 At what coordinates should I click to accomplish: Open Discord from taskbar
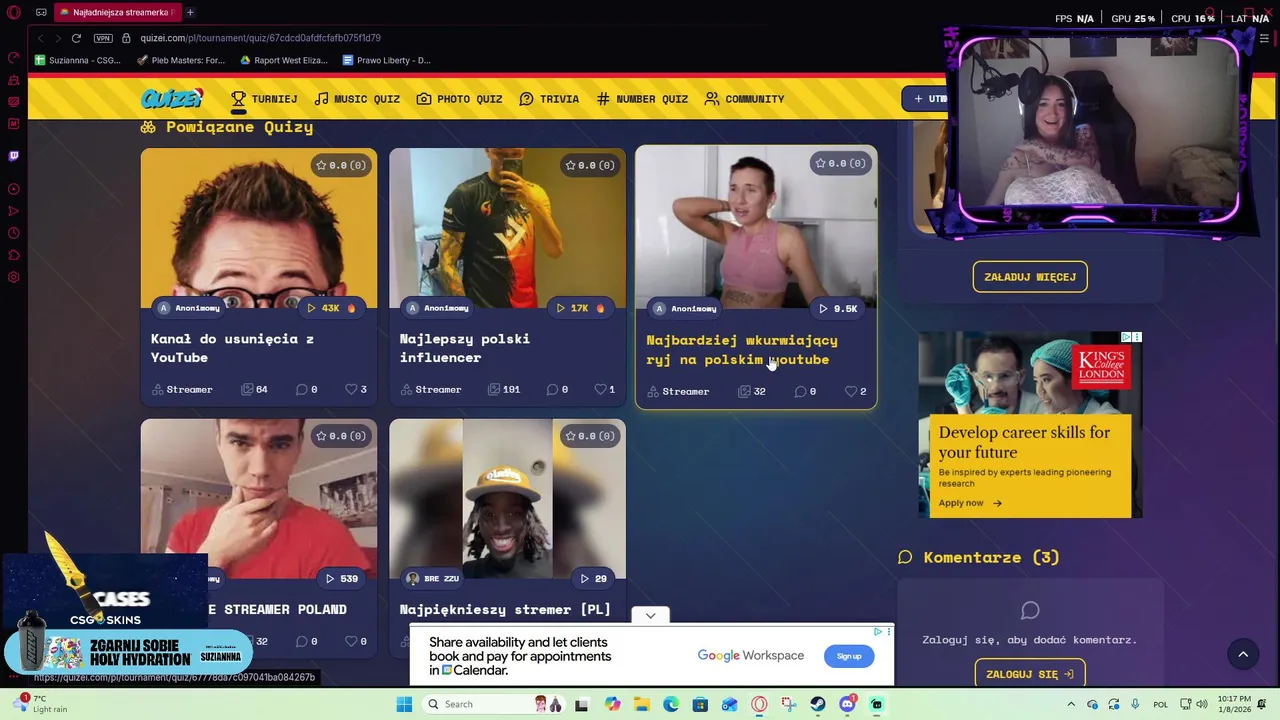click(847, 704)
